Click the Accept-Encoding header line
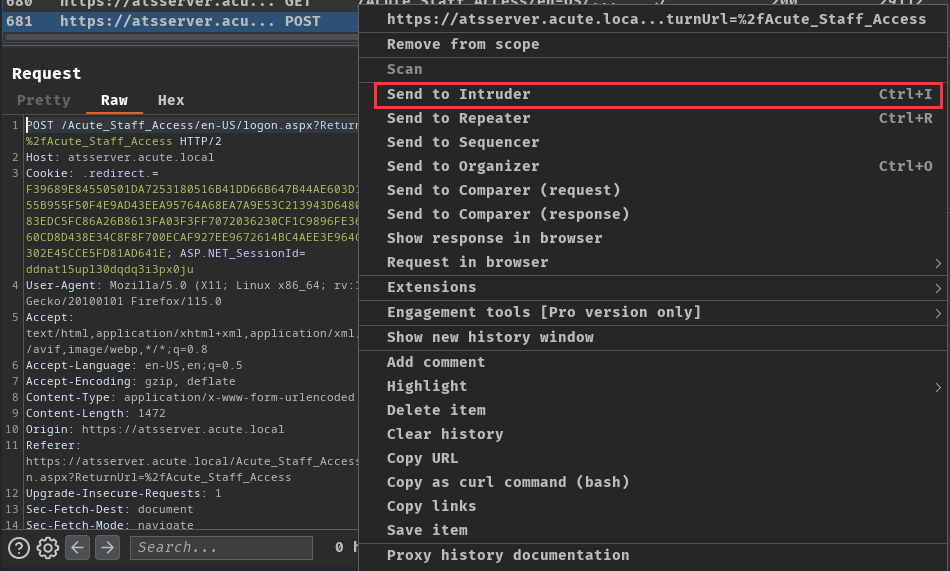This screenshot has height=571, width=950. pos(131,381)
